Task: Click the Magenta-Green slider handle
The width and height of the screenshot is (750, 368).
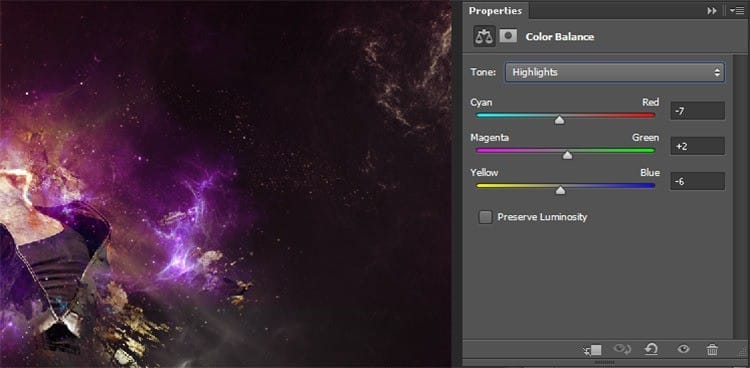Action: pos(567,155)
